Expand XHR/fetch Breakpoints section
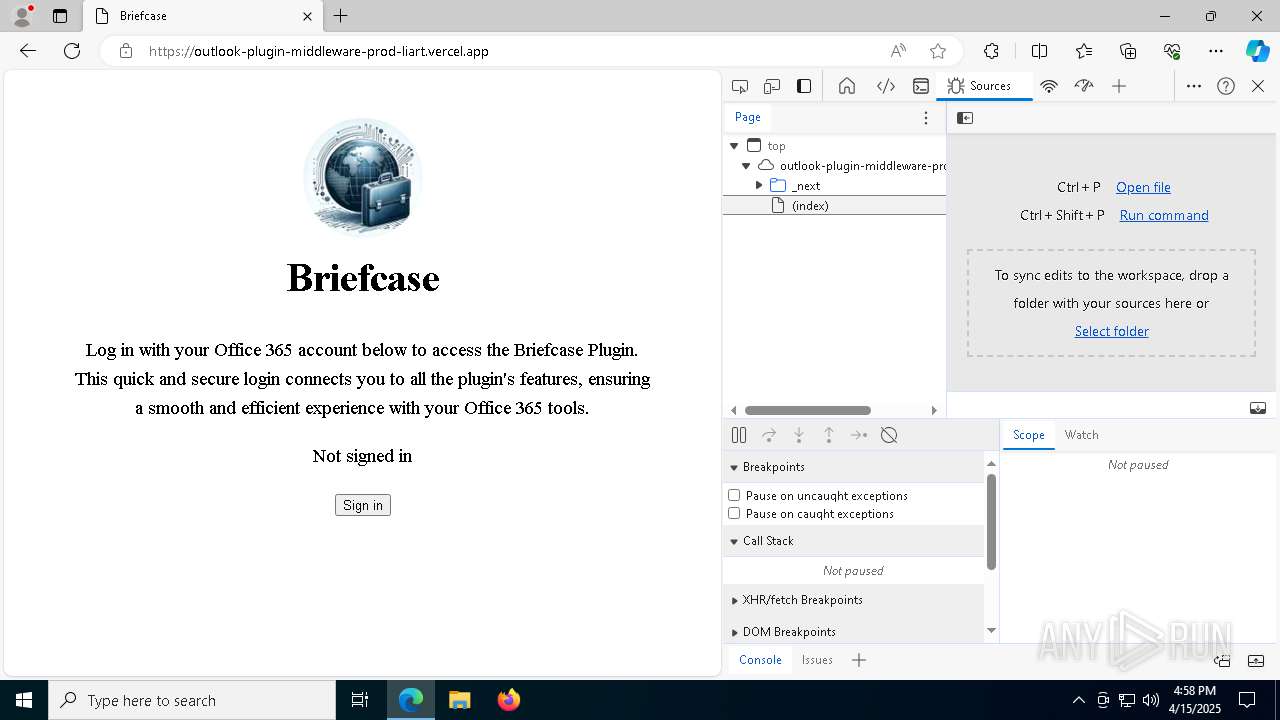This screenshot has height=720, width=1280. point(735,600)
